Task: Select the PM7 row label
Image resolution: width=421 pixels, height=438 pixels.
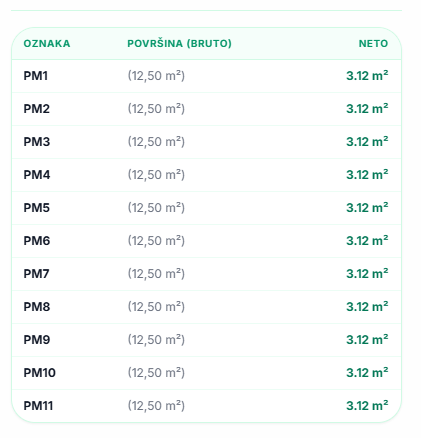Action: 36,274
